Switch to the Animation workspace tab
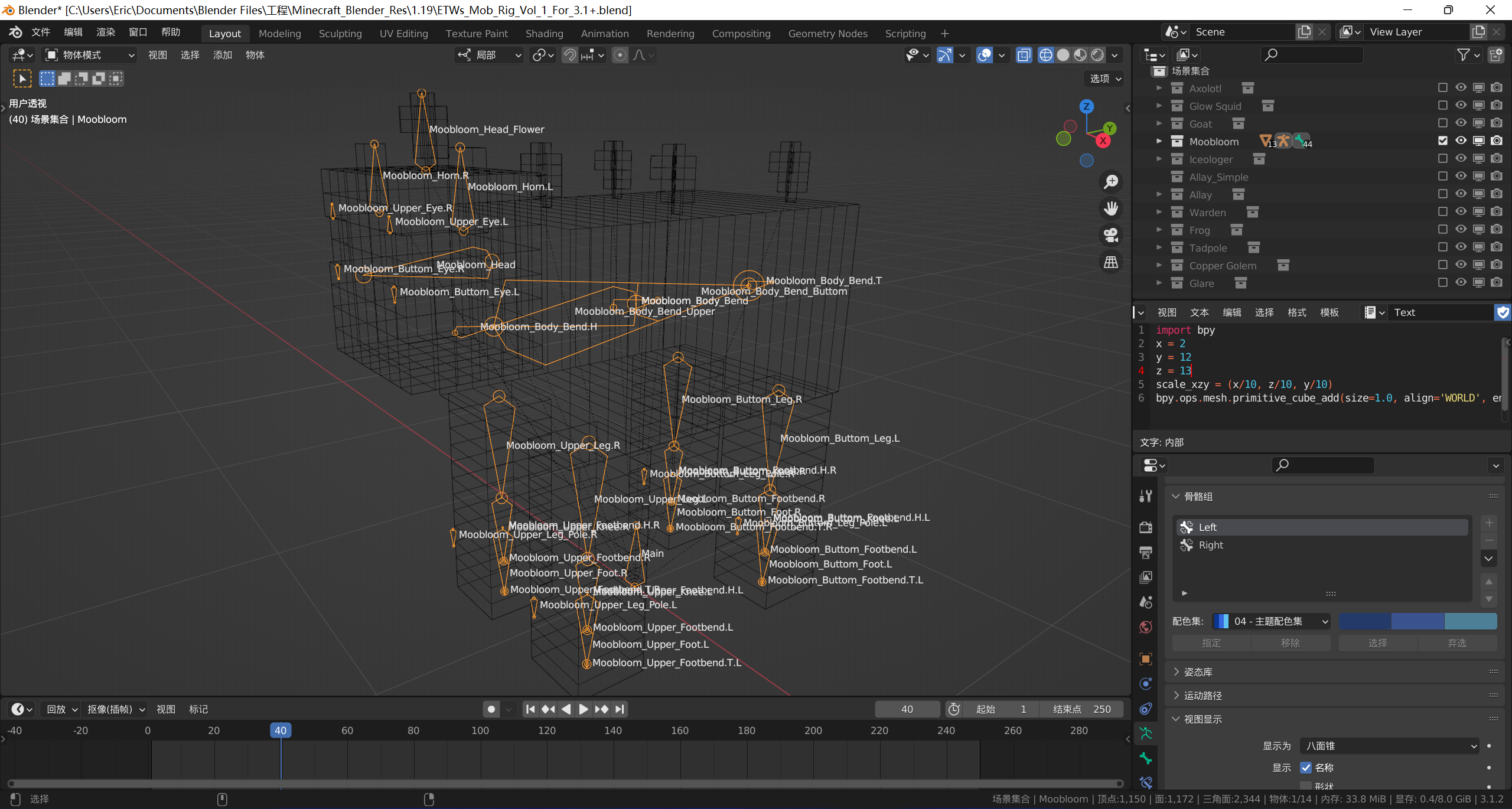This screenshot has height=809, width=1512. point(604,34)
